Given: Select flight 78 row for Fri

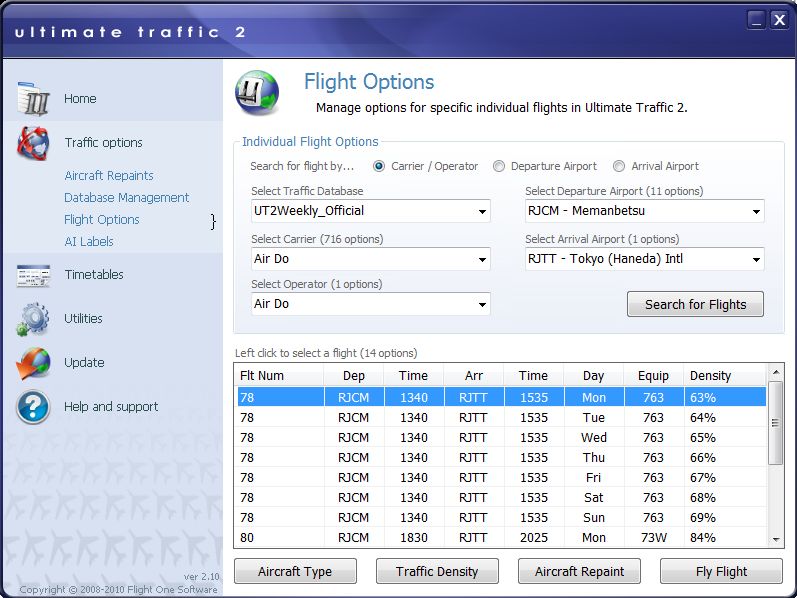Looking at the screenshot, I should click(x=502, y=477).
